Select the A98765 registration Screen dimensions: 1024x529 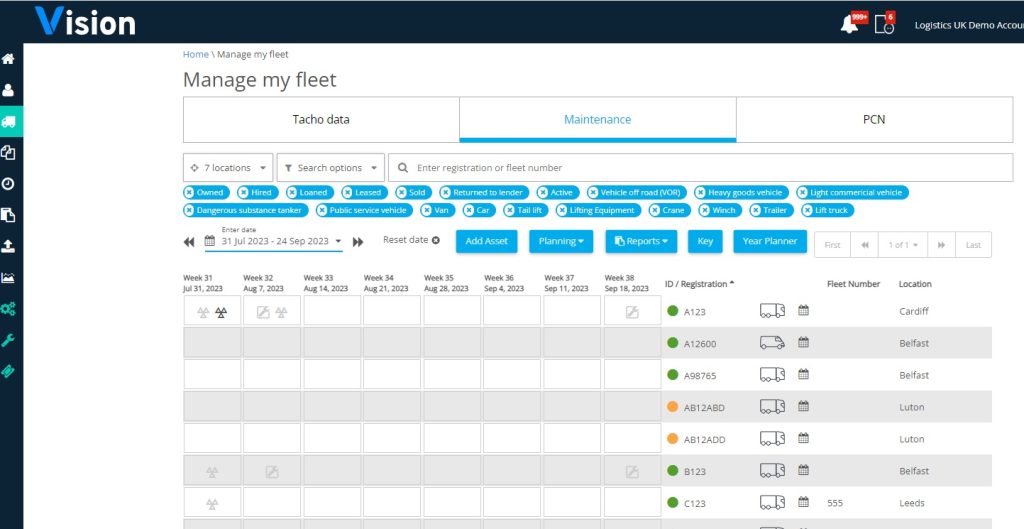pos(701,376)
